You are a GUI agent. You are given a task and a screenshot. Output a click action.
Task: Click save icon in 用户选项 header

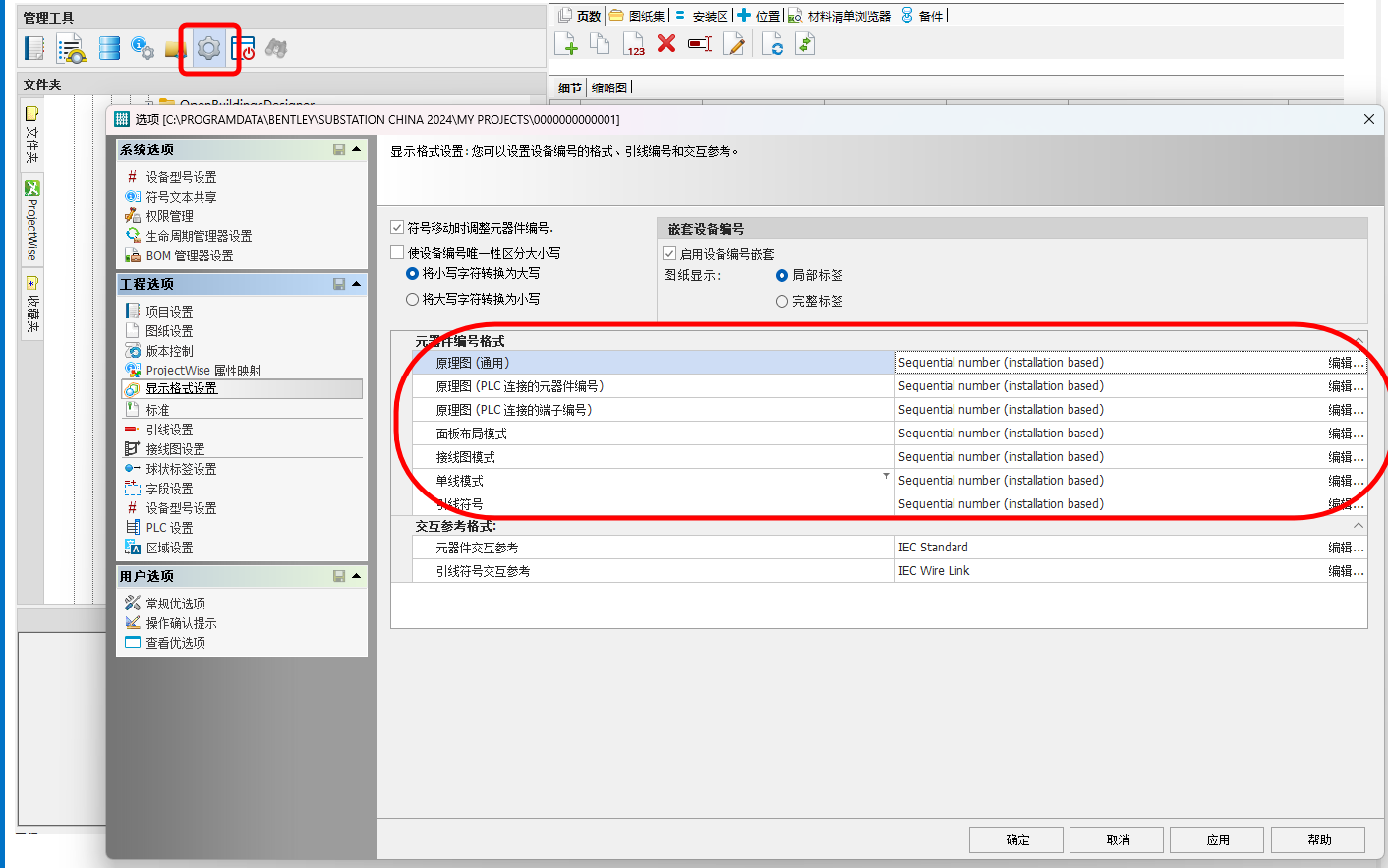(339, 576)
